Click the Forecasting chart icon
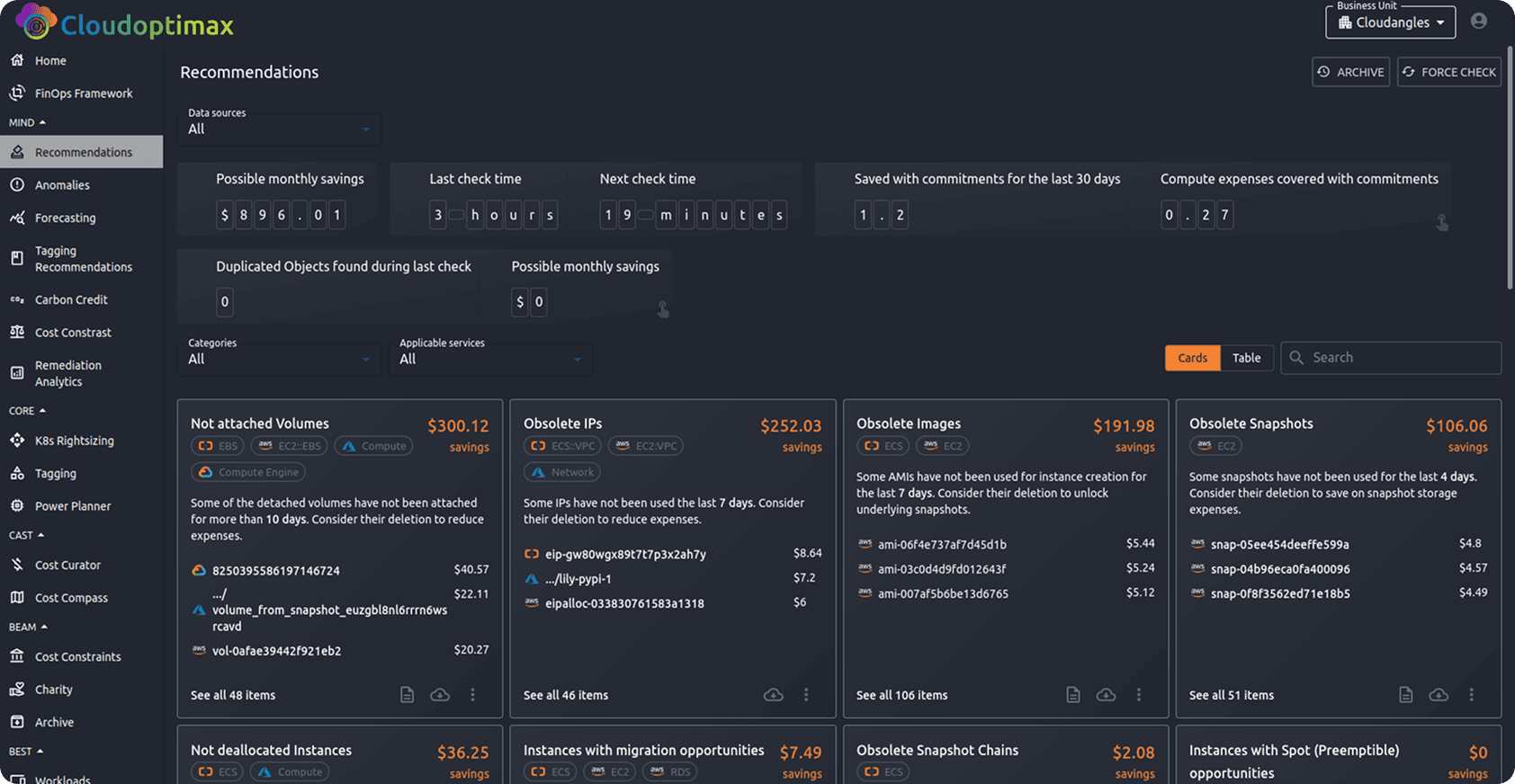Screen dimensions: 1515x784 17,218
